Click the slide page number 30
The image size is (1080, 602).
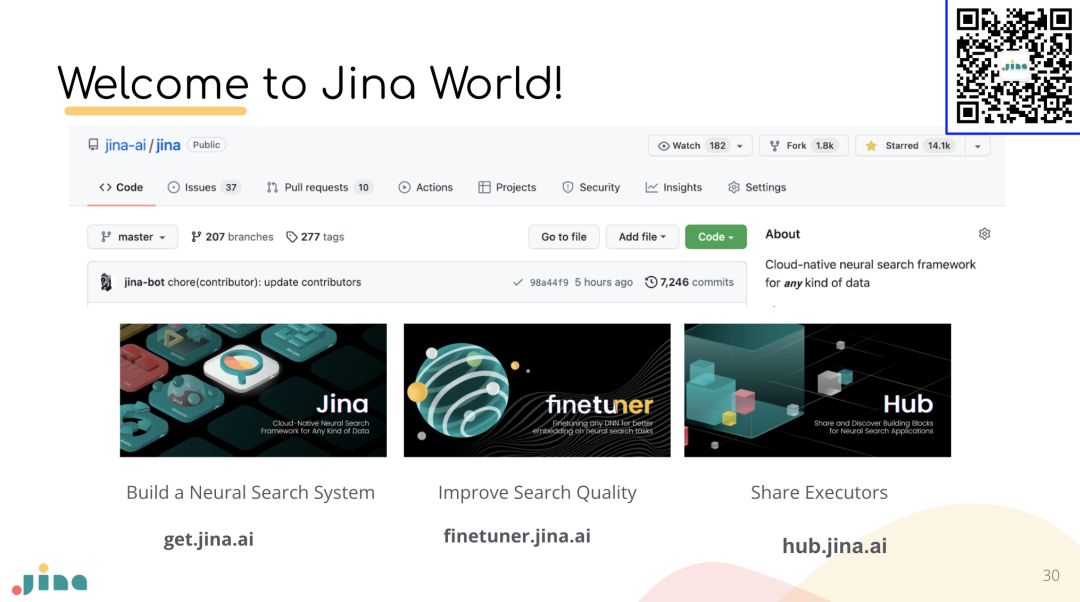[x=1051, y=576]
